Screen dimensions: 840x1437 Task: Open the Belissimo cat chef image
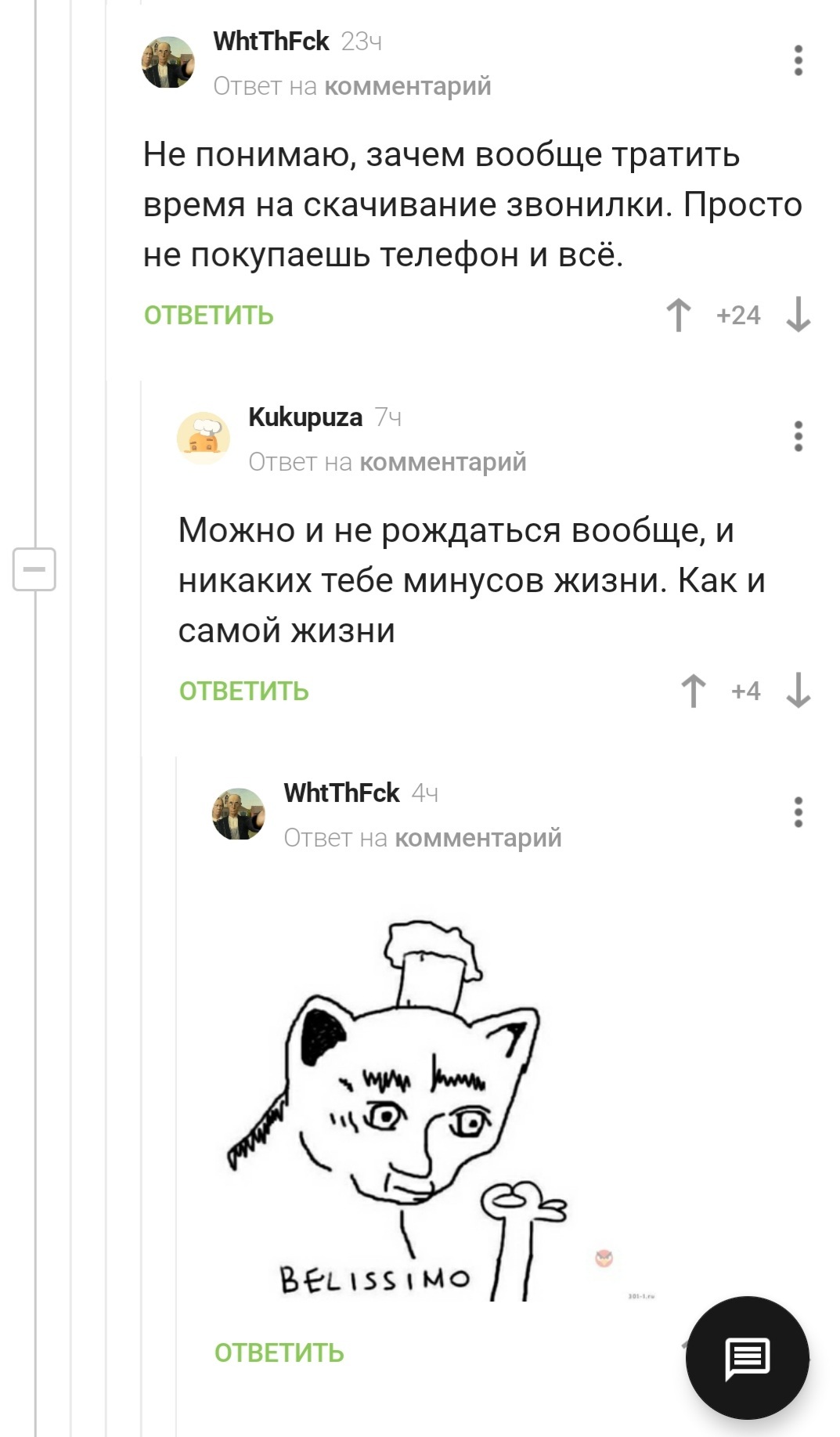click(x=442, y=1110)
